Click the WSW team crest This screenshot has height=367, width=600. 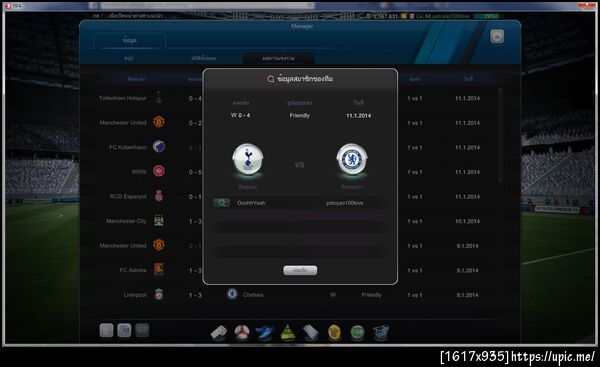(159, 171)
